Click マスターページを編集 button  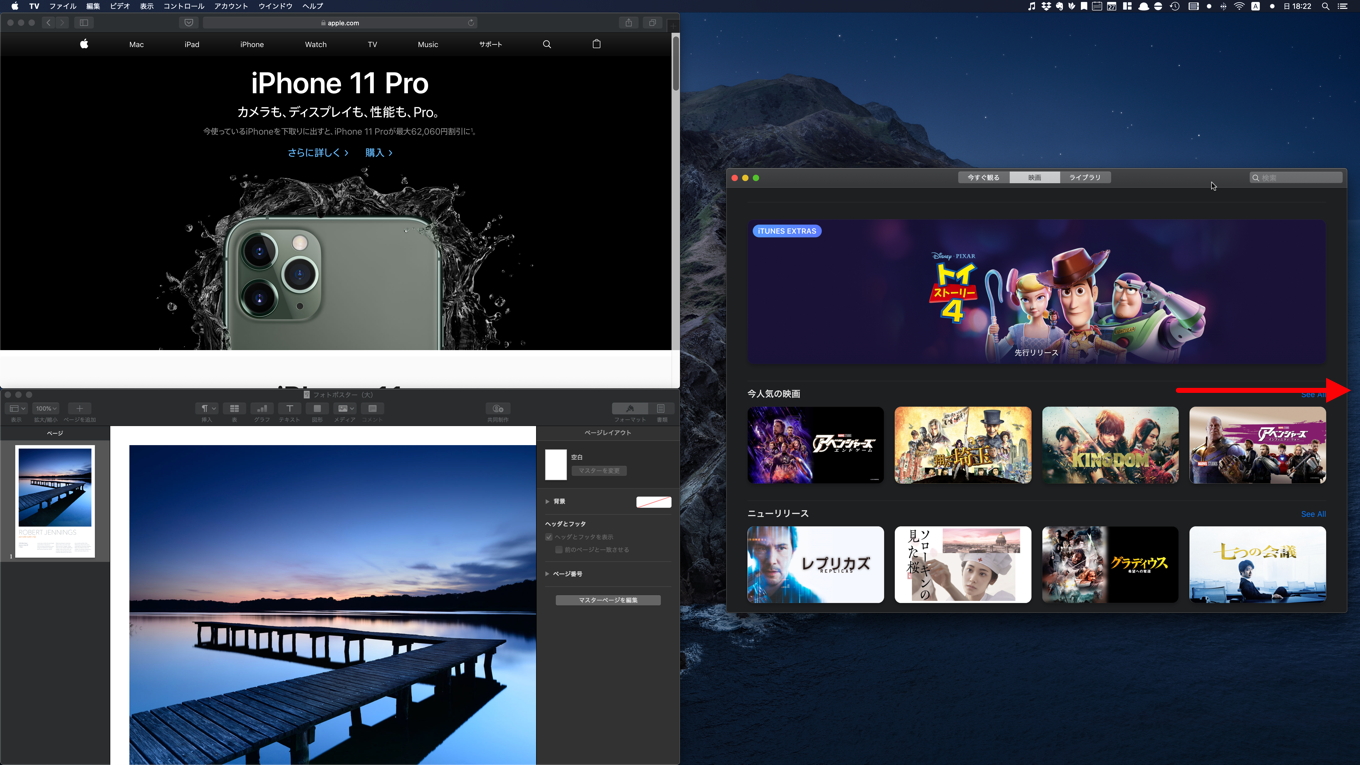click(x=608, y=600)
